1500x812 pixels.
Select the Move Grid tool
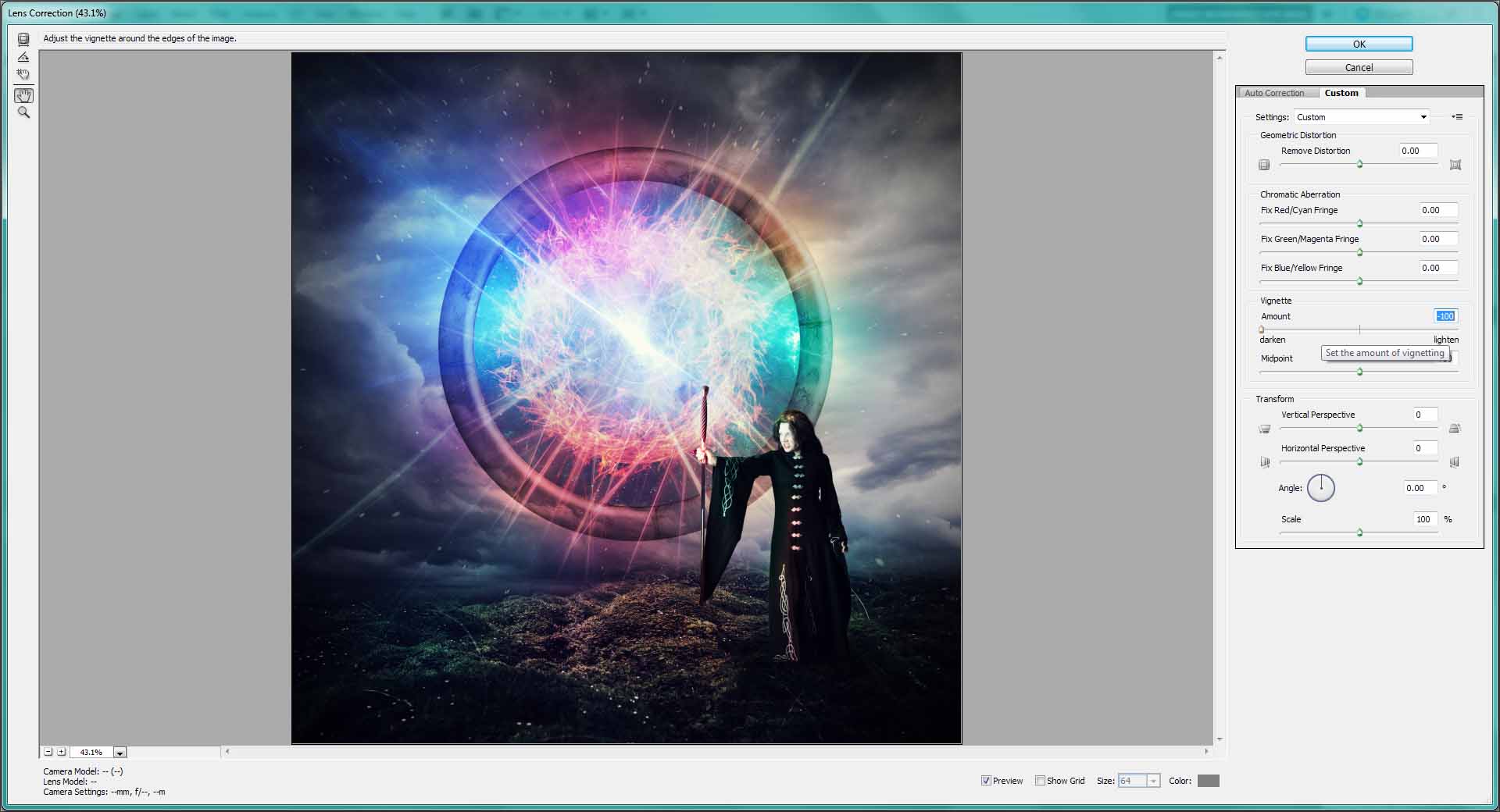[23, 75]
